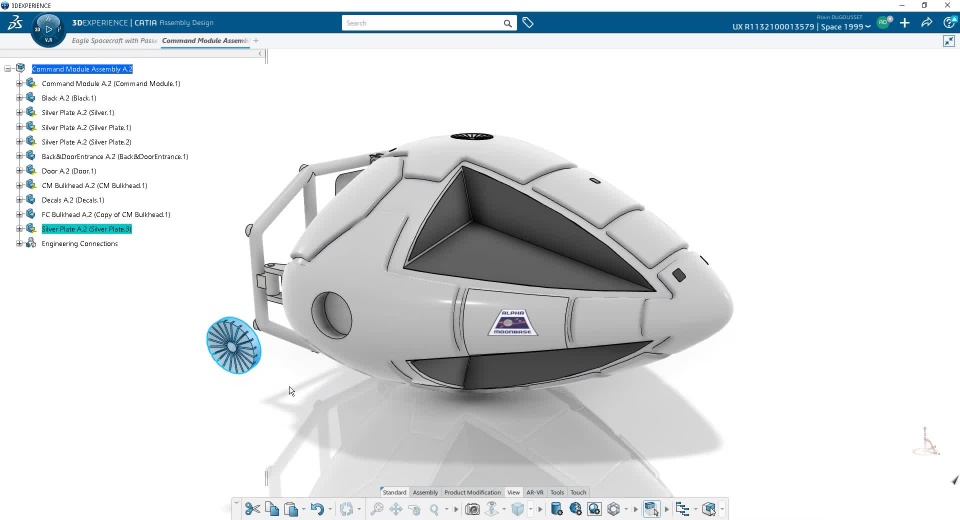This screenshot has height=520, width=960.
Task: Open the Paste options dropdown arrow
Action: tap(304, 509)
